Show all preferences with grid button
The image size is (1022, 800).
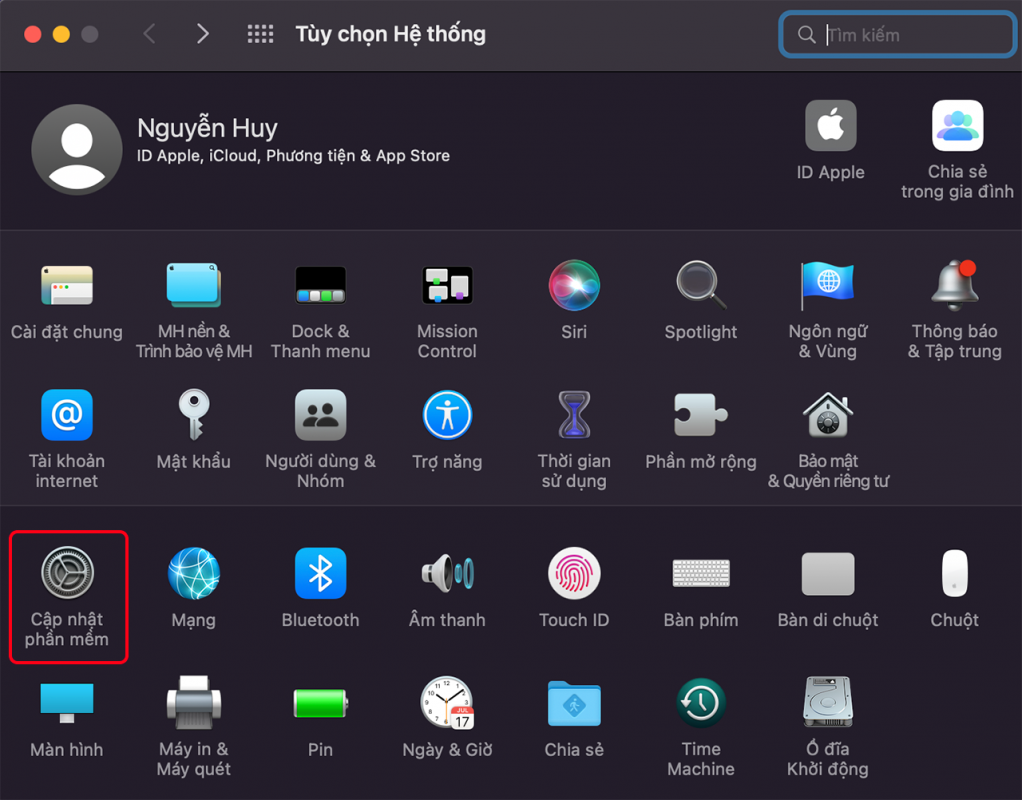point(260,34)
